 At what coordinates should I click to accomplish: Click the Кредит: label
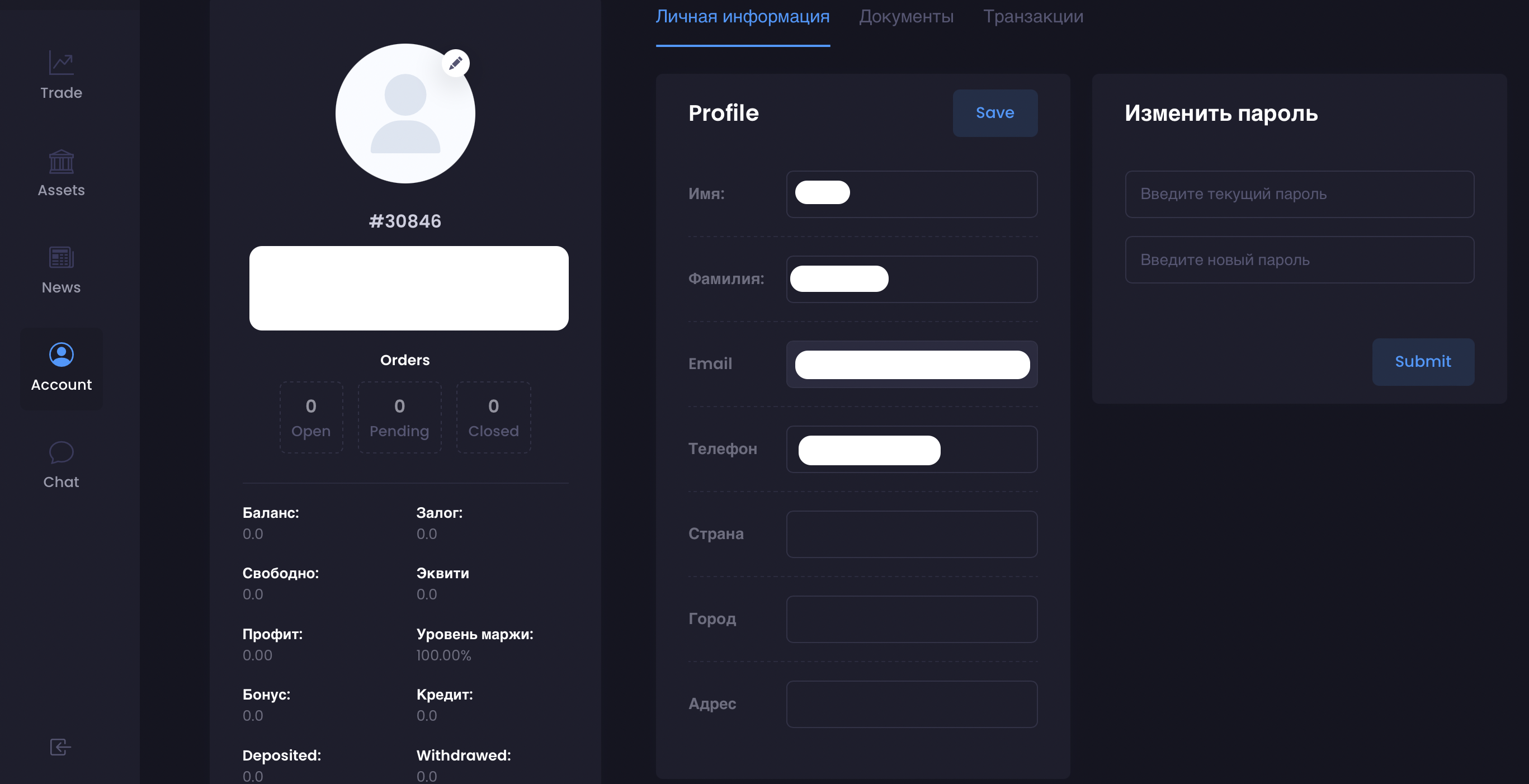click(445, 695)
